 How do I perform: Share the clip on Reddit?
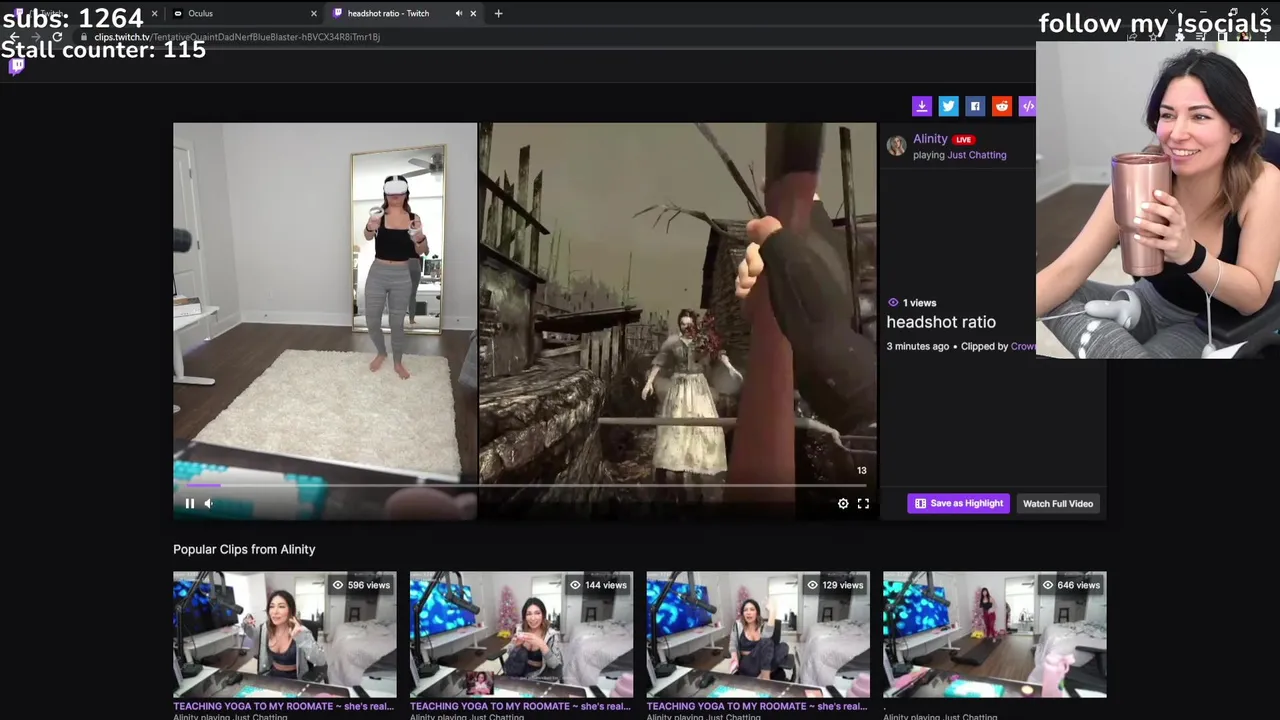[1001, 106]
